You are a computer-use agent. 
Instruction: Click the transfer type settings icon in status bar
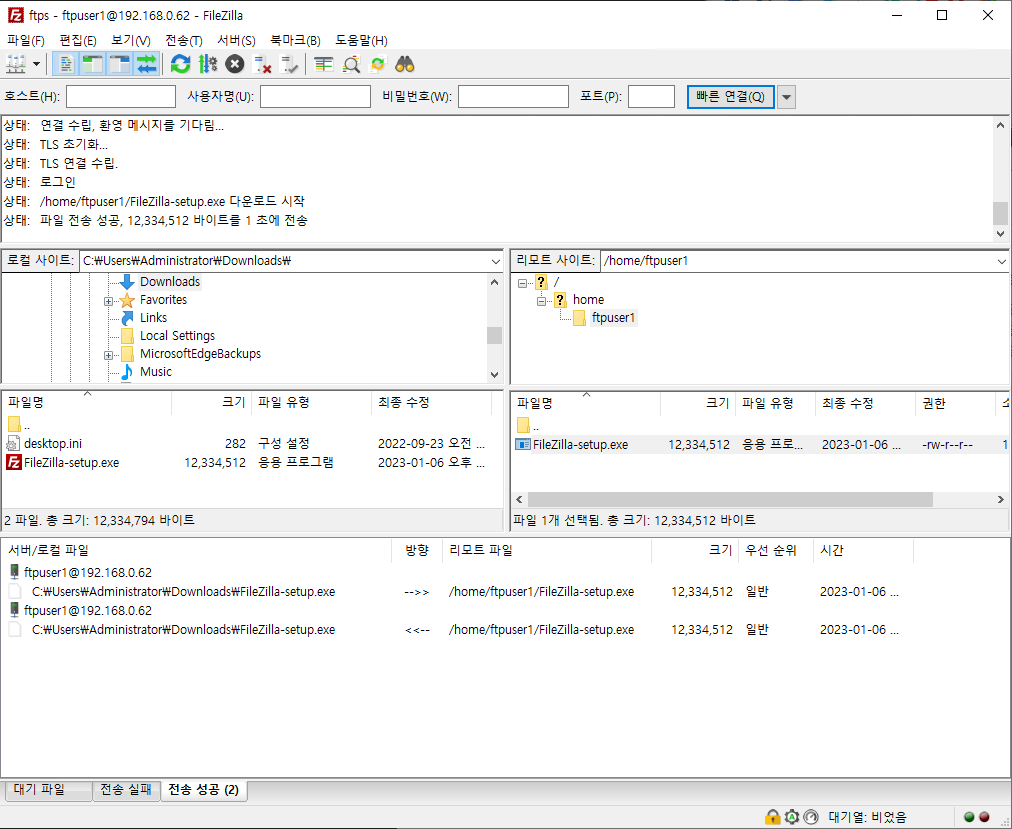792,817
